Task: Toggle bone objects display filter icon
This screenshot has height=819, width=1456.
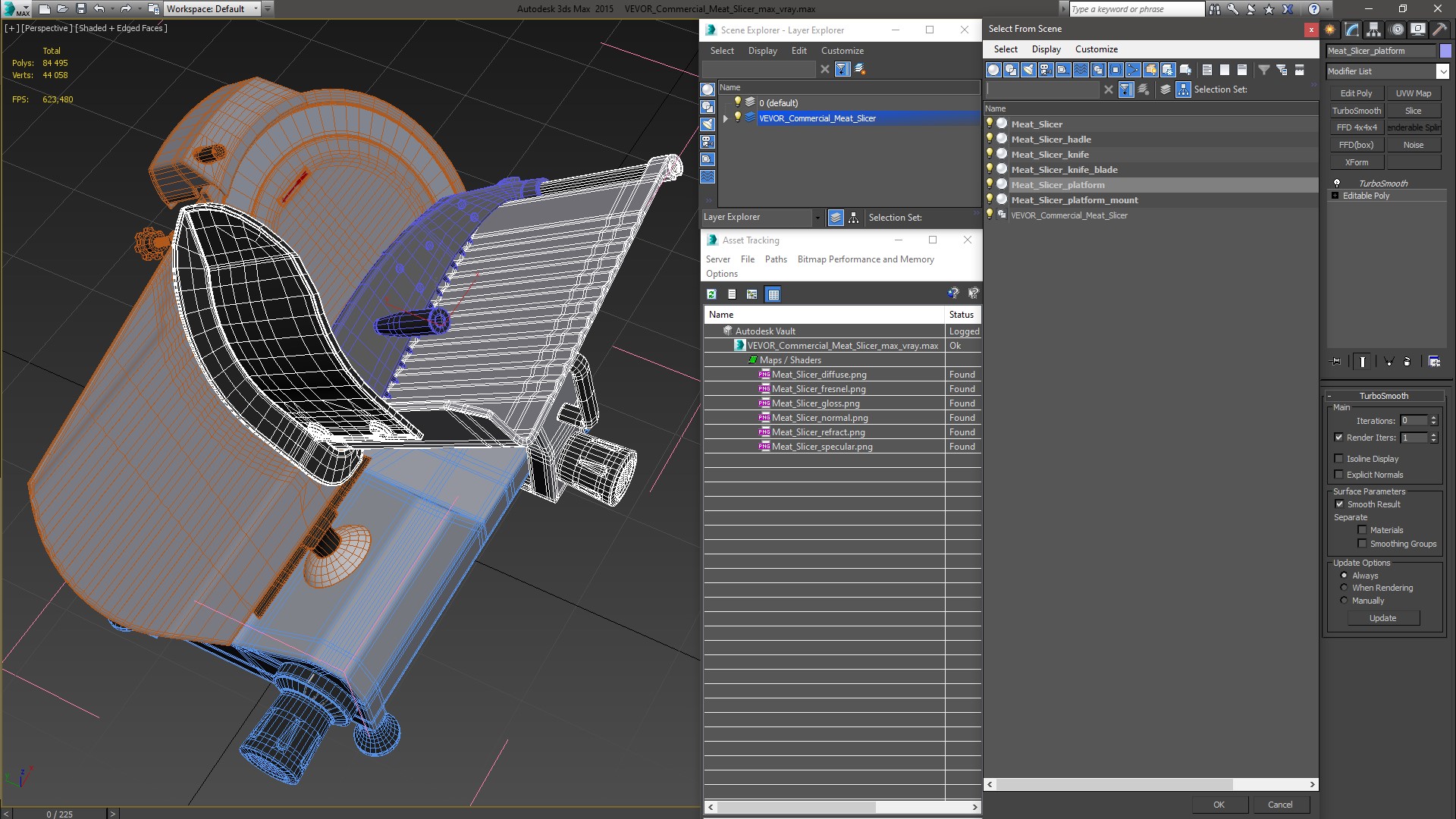Action: (x=1133, y=70)
